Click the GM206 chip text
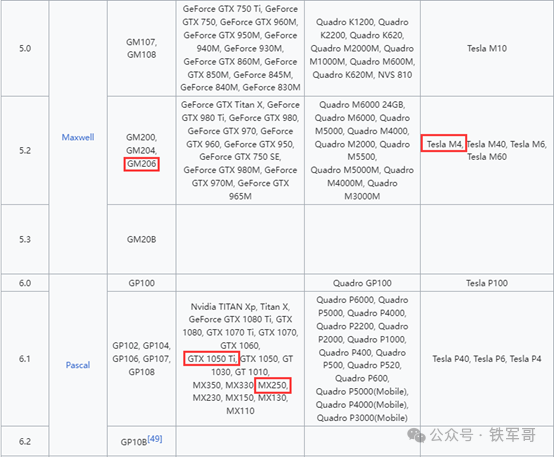The image size is (554, 457). [141, 164]
